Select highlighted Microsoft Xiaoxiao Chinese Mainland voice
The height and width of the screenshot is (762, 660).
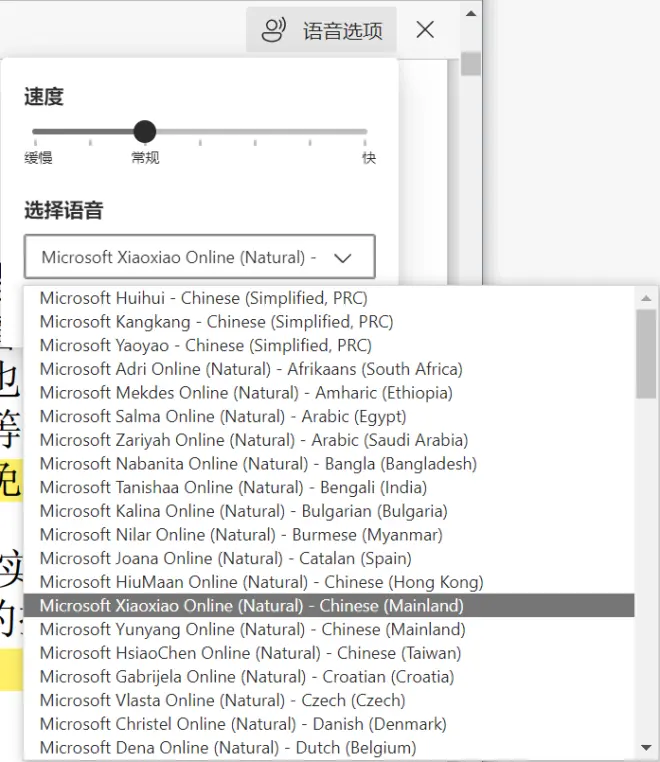point(329,606)
